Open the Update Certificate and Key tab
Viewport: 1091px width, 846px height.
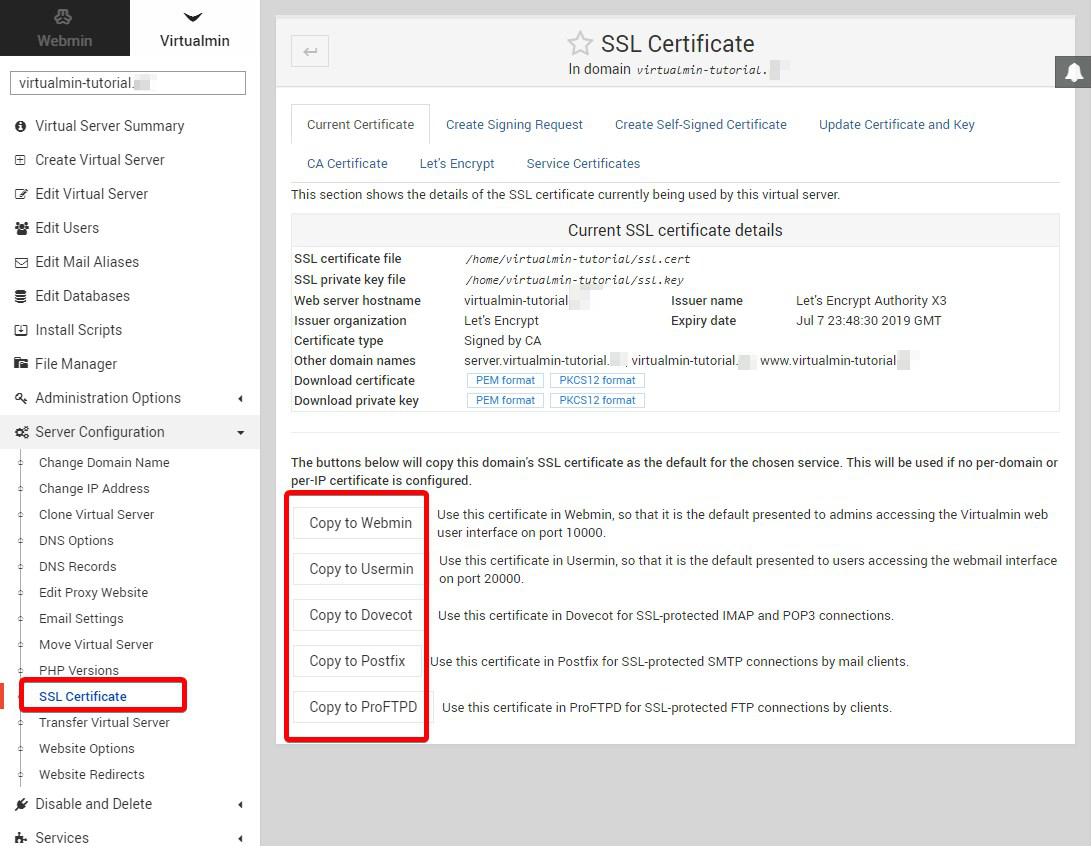(896, 125)
